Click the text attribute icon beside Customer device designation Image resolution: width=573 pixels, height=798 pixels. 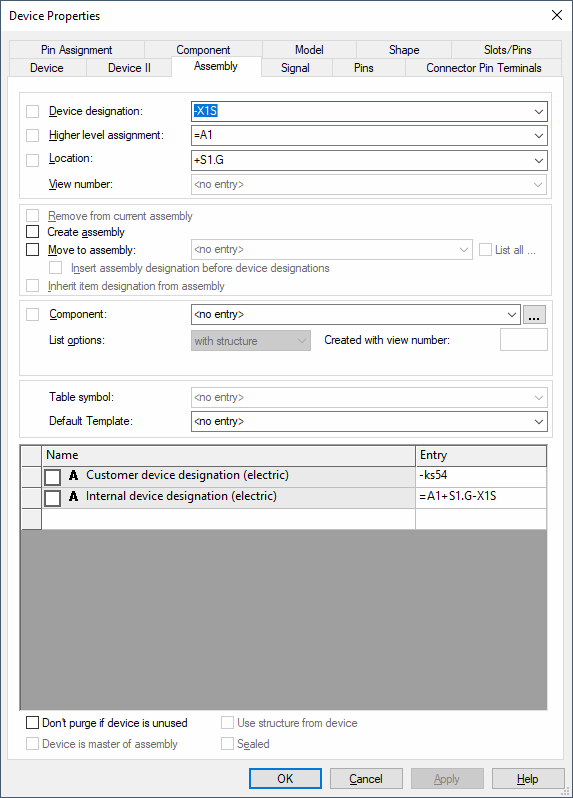click(x=73, y=475)
